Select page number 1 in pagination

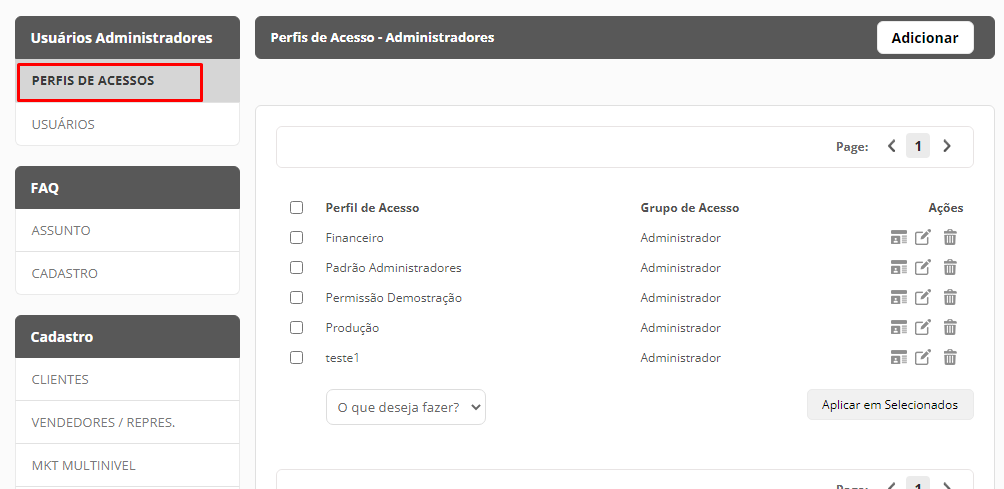(x=918, y=147)
